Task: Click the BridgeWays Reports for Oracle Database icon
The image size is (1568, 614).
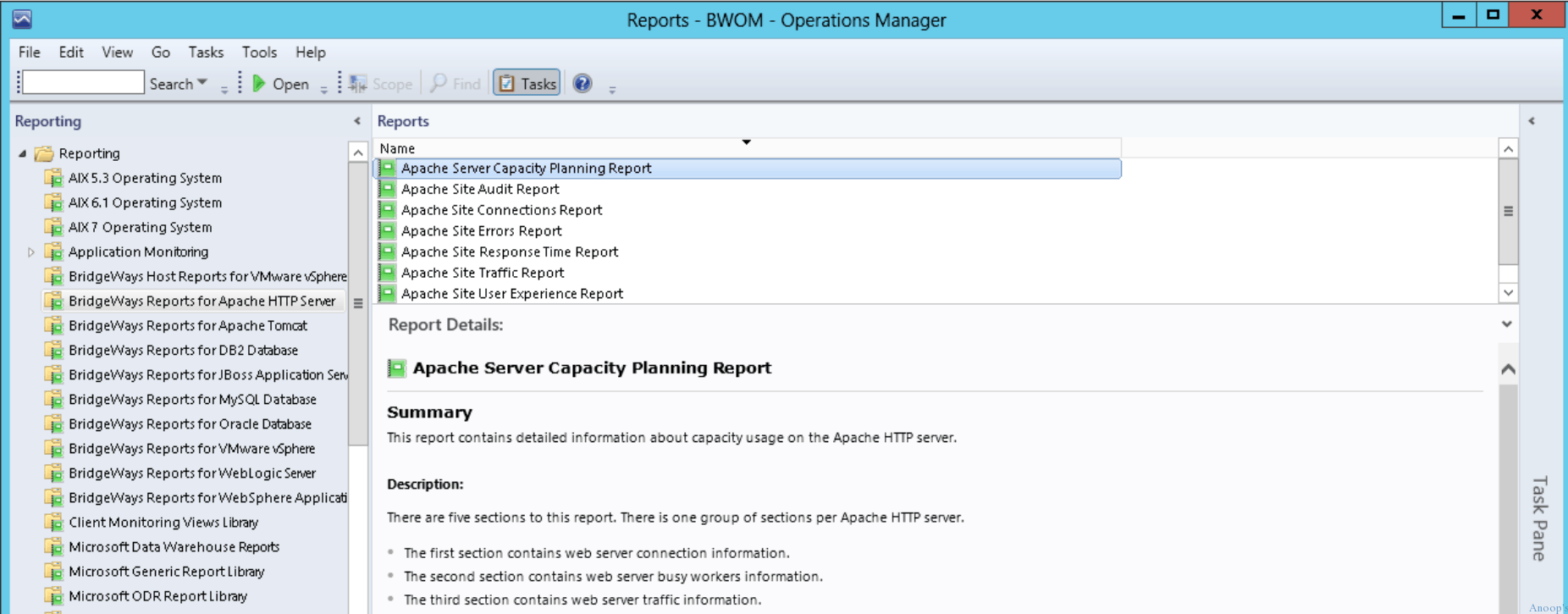Action: tap(53, 423)
